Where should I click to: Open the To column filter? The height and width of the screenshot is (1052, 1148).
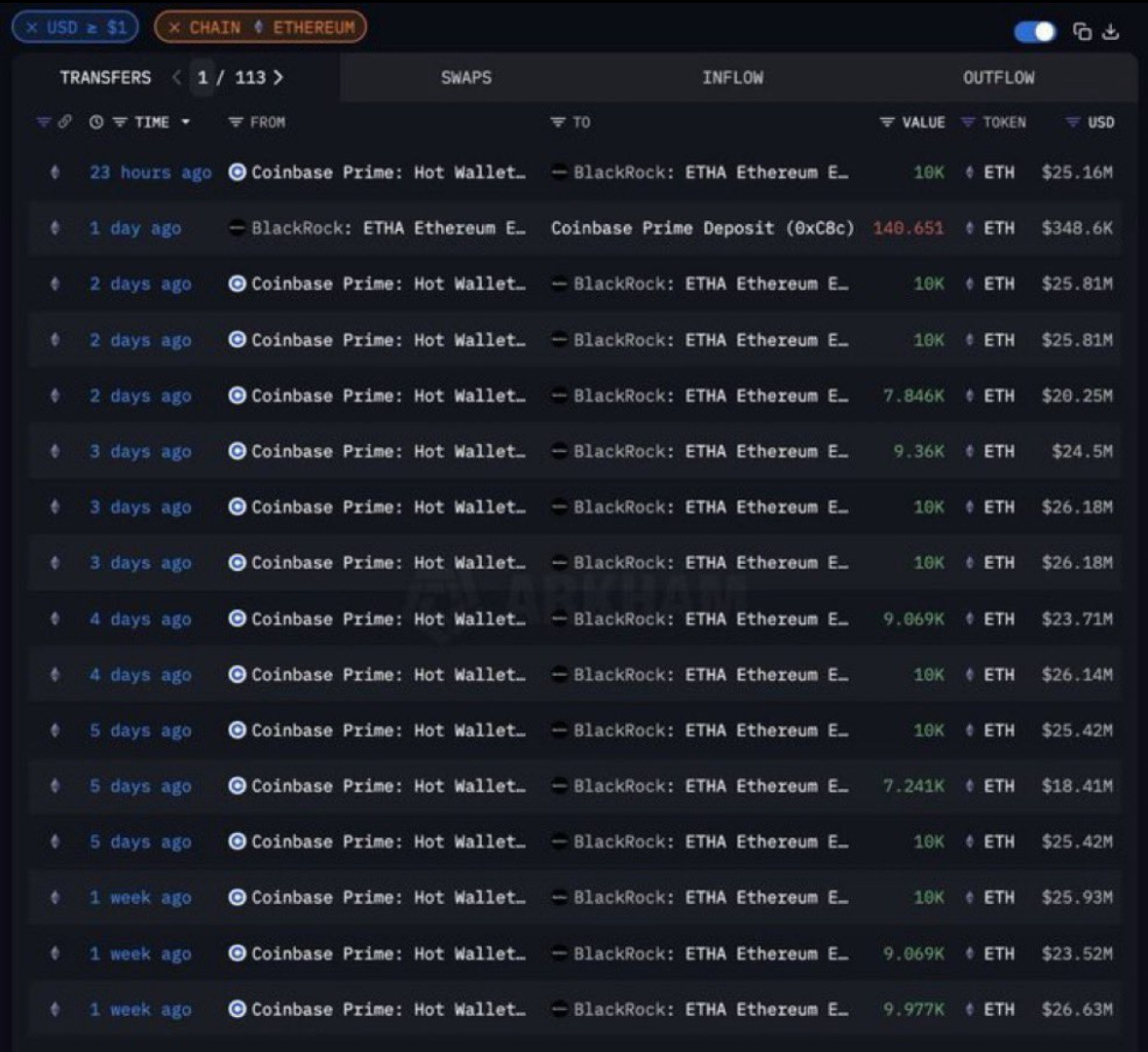[x=558, y=123]
